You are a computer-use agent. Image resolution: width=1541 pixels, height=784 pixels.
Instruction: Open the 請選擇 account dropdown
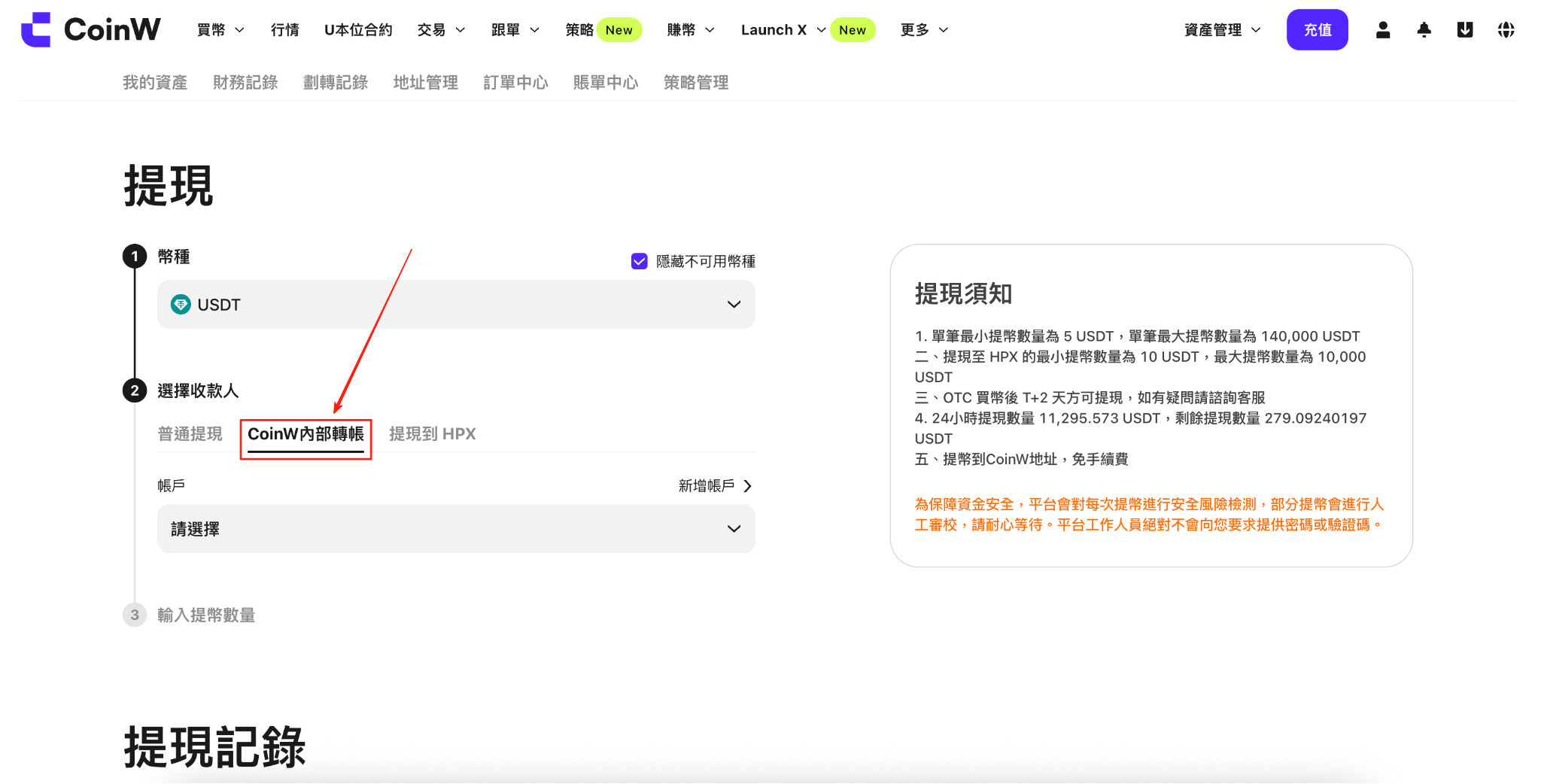(x=456, y=529)
